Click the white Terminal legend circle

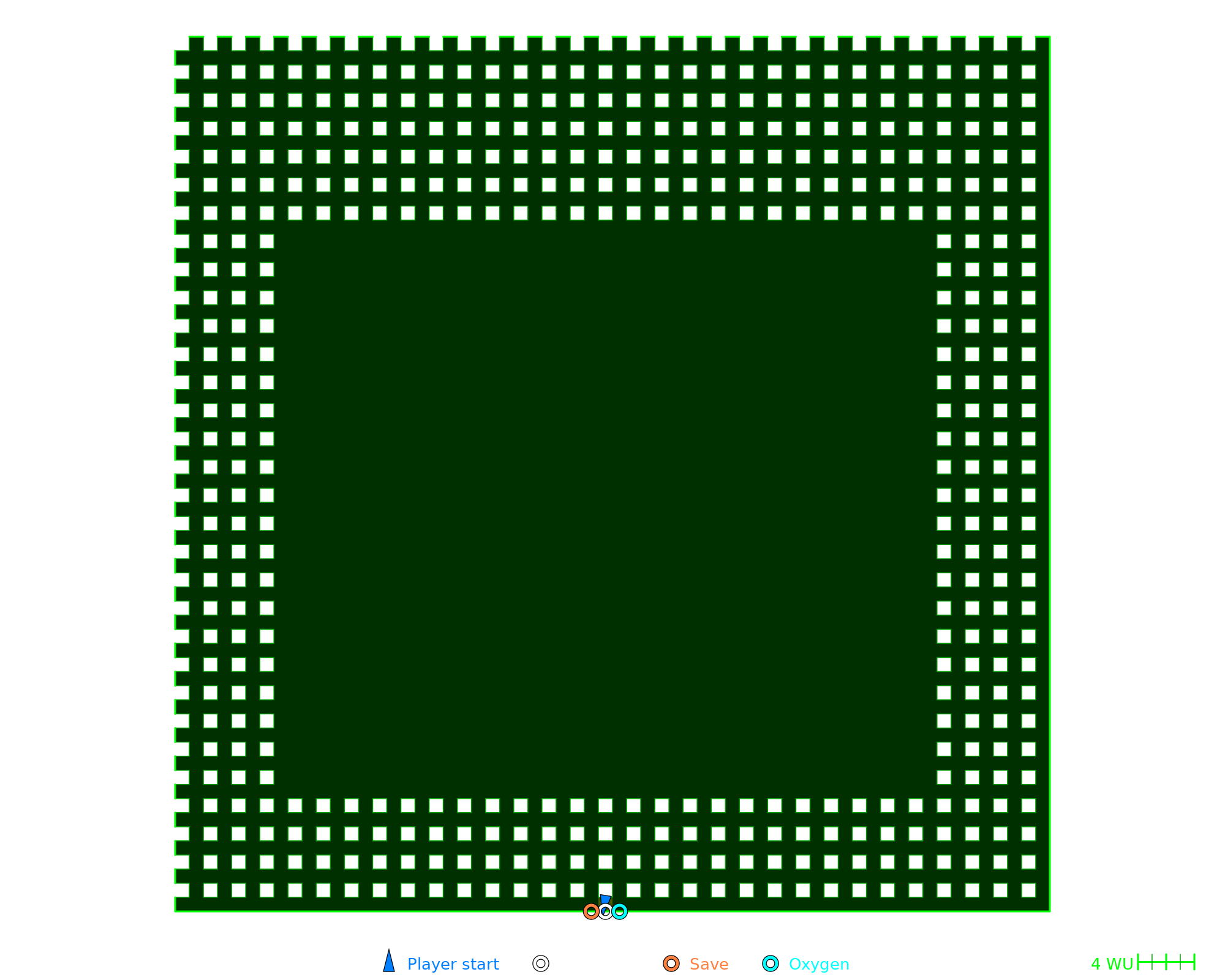(x=541, y=963)
